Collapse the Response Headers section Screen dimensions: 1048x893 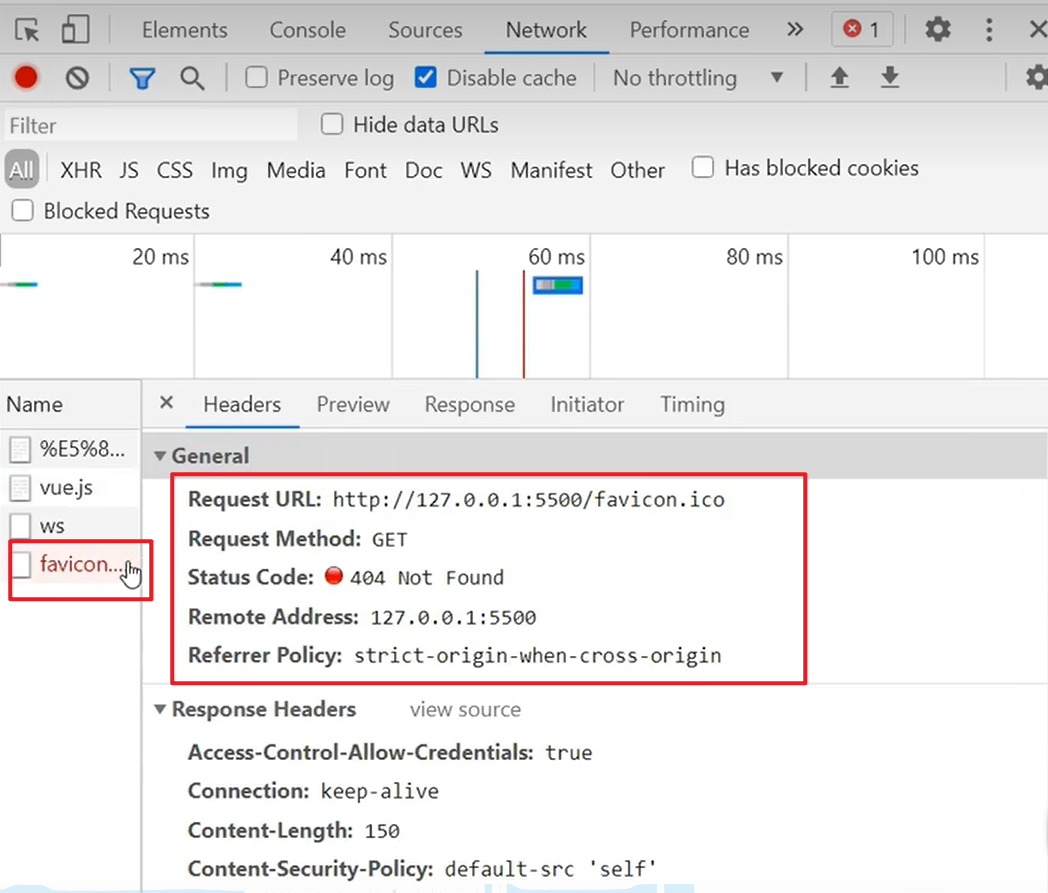(x=160, y=710)
